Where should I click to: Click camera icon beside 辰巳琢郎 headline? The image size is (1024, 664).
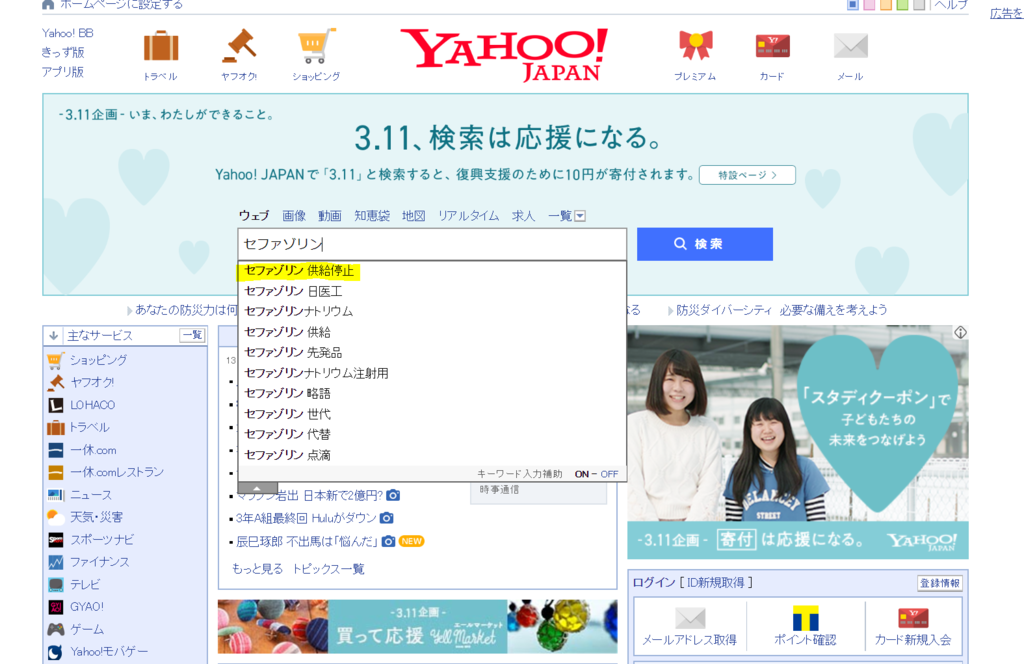389,541
